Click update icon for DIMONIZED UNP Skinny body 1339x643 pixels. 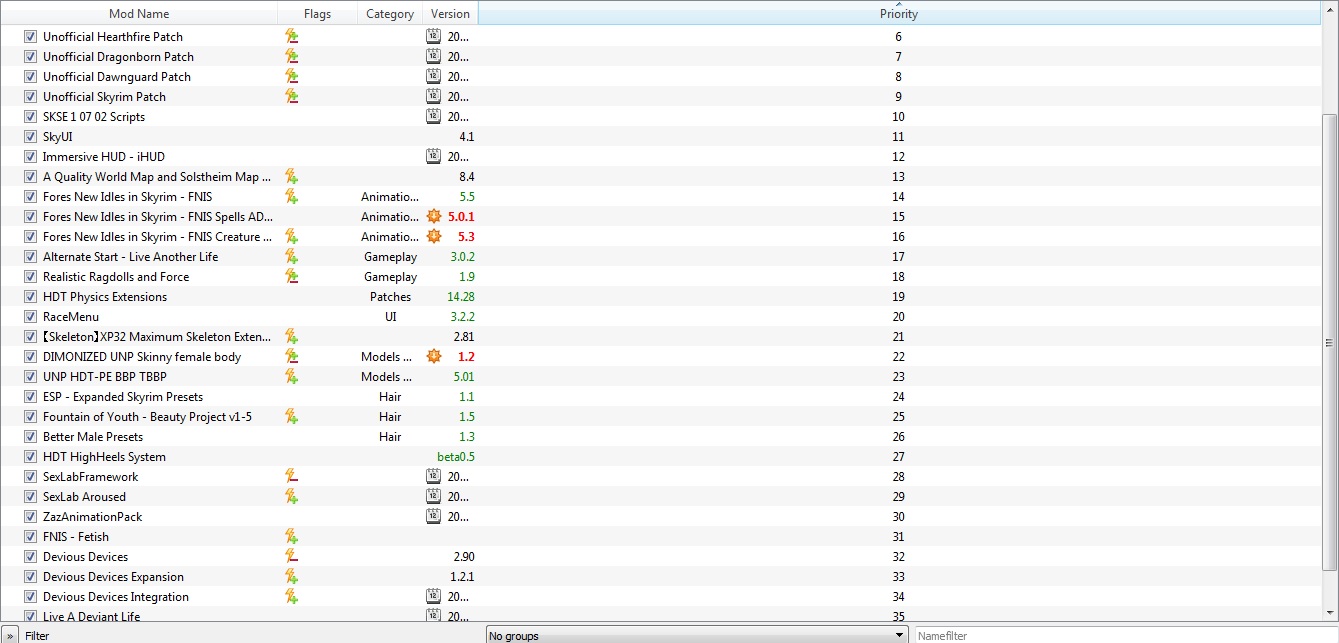click(x=434, y=356)
